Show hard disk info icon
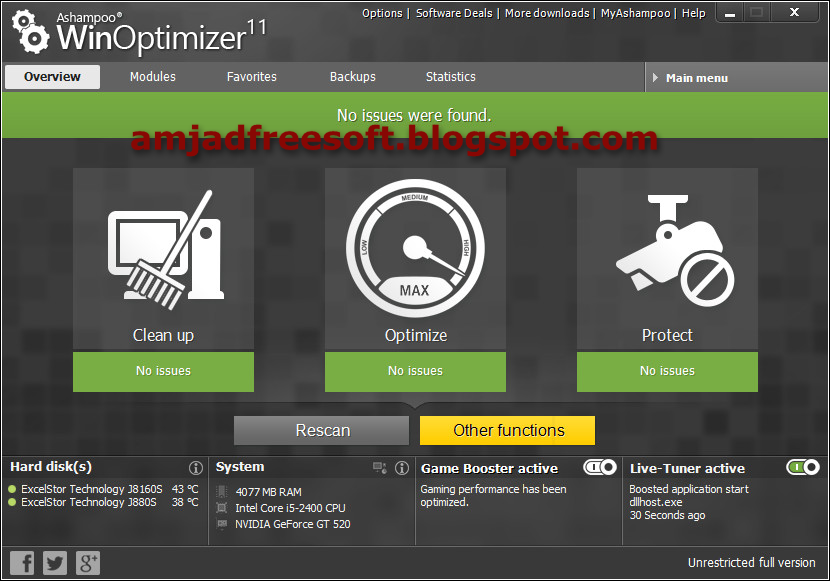 pyautogui.click(x=196, y=468)
